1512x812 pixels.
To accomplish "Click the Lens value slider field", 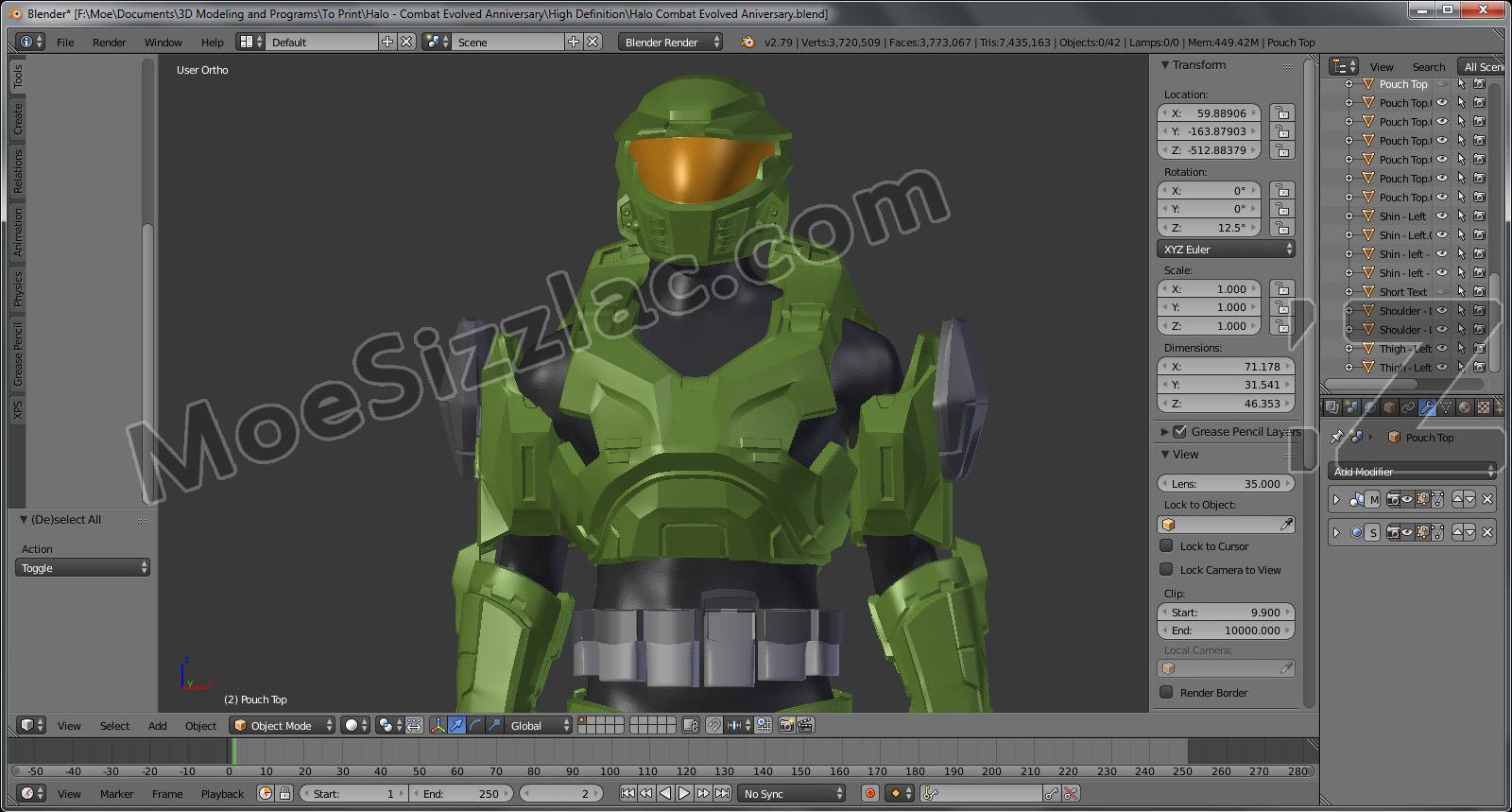I will click(1226, 484).
